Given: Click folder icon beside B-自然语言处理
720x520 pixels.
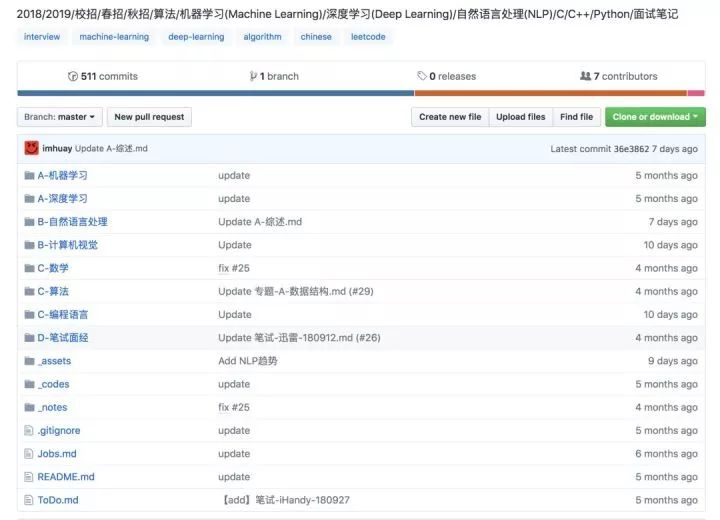Looking at the screenshot, I should (x=29, y=221).
